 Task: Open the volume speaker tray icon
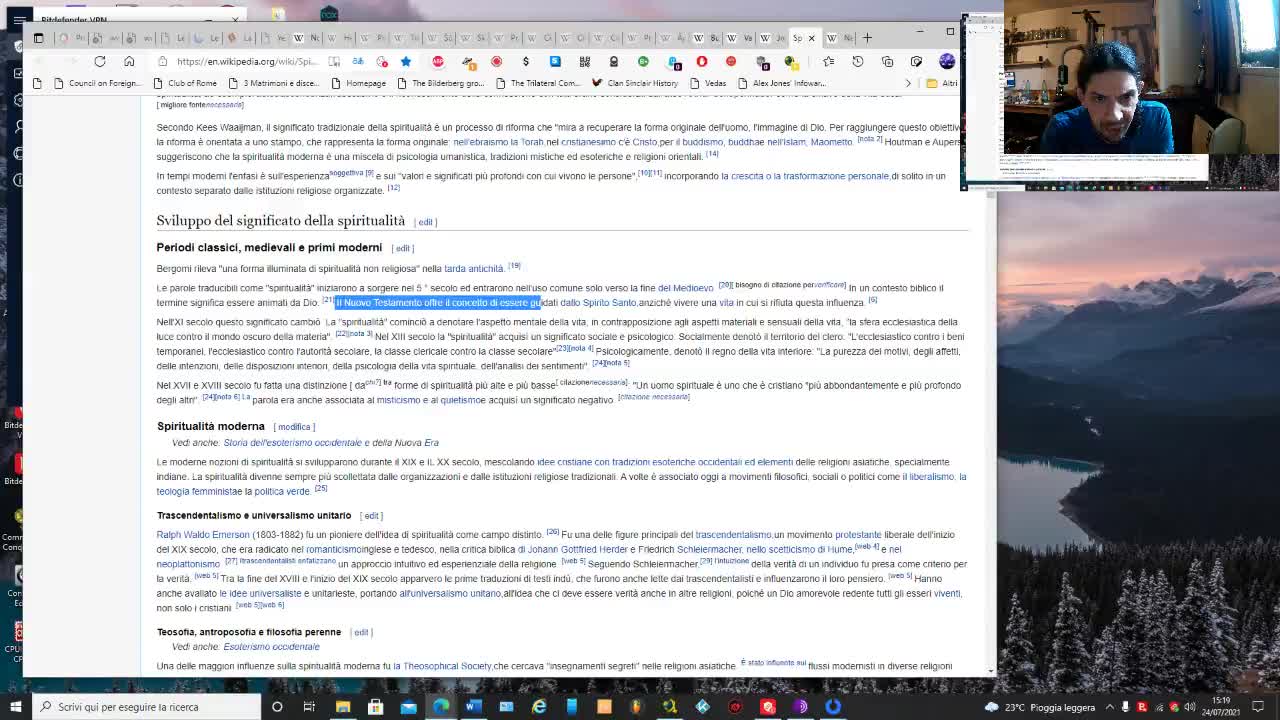[x=1190, y=707]
